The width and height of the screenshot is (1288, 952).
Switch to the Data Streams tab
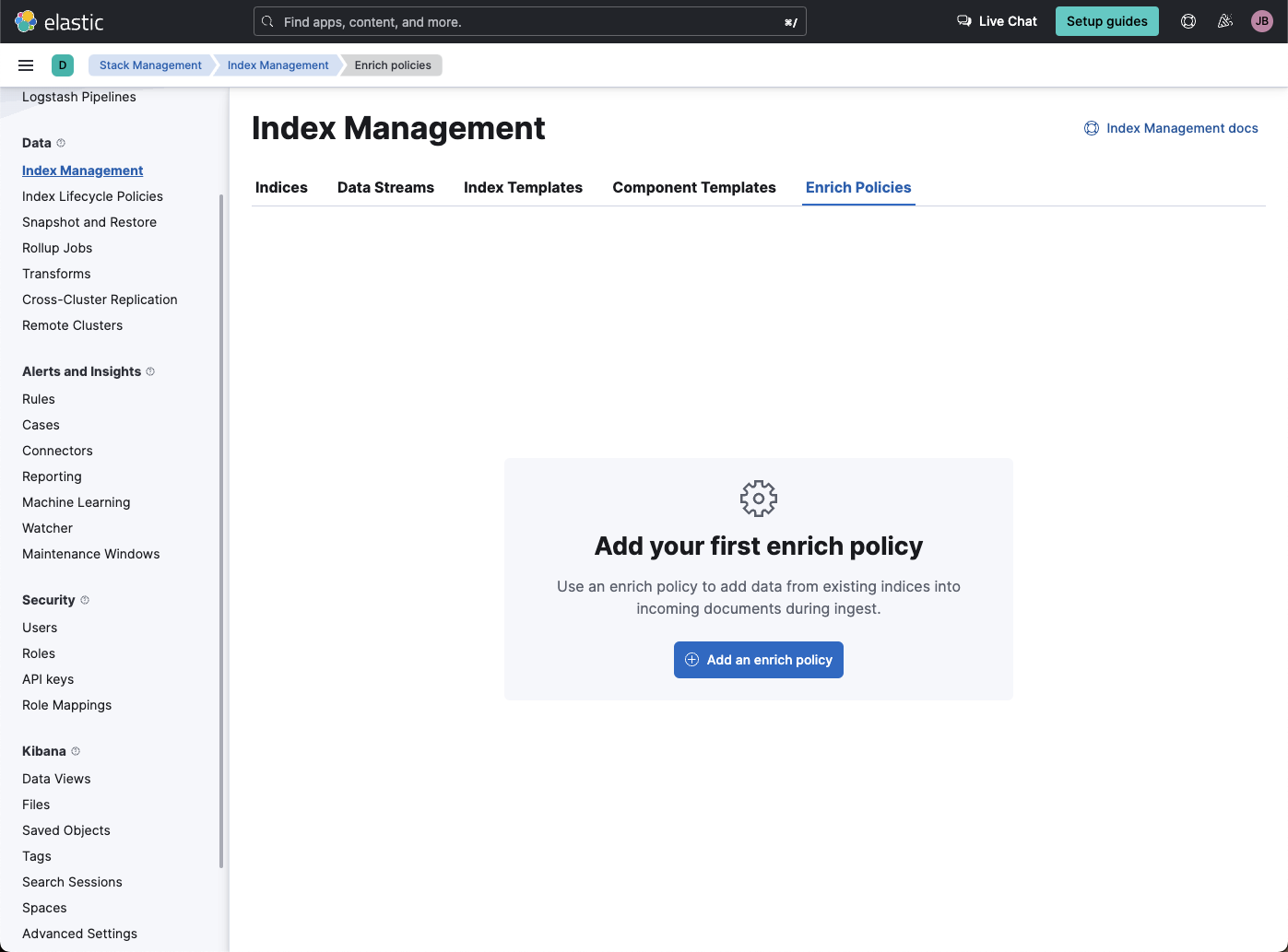coord(385,187)
